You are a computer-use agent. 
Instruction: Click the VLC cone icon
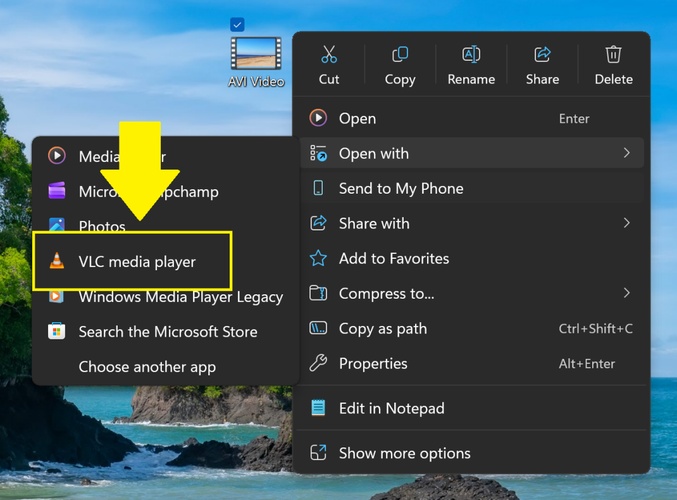tap(57, 261)
